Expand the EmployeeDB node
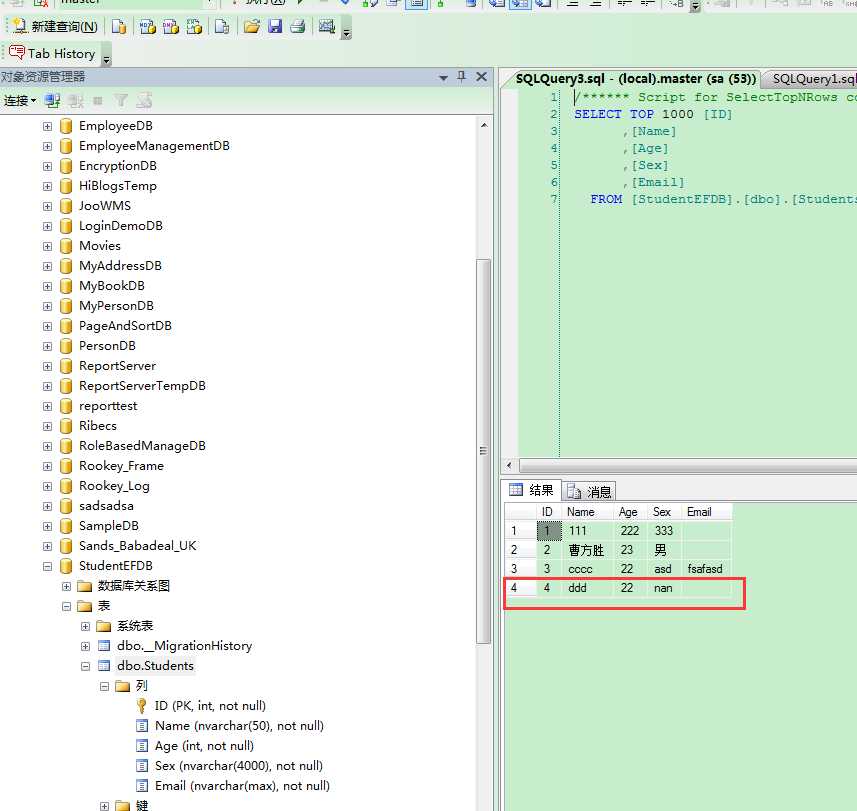 point(48,126)
